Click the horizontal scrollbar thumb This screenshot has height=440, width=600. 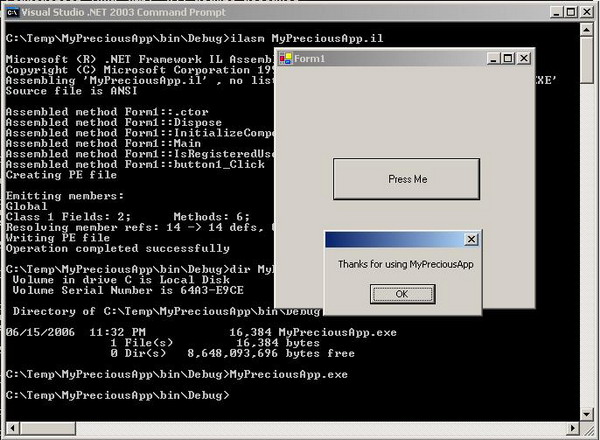coord(47,428)
